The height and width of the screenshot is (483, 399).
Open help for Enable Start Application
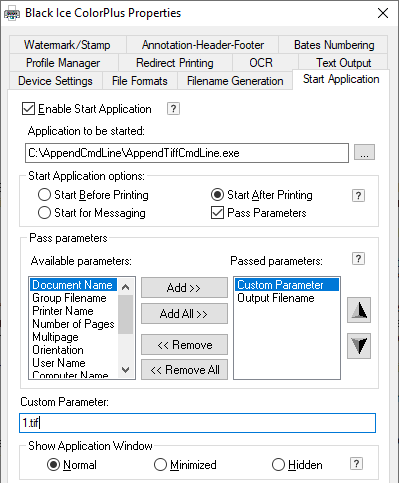pyautogui.click(x=173, y=109)
